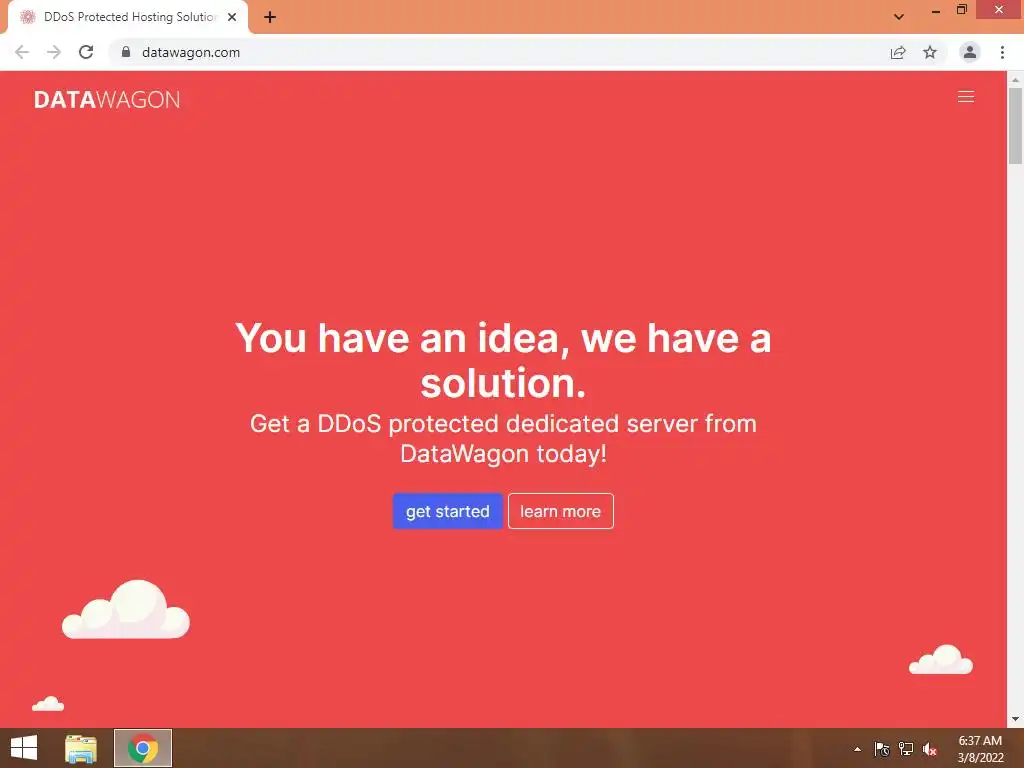Open the Chrome profile avatar menu

click(x=970, y=52)
